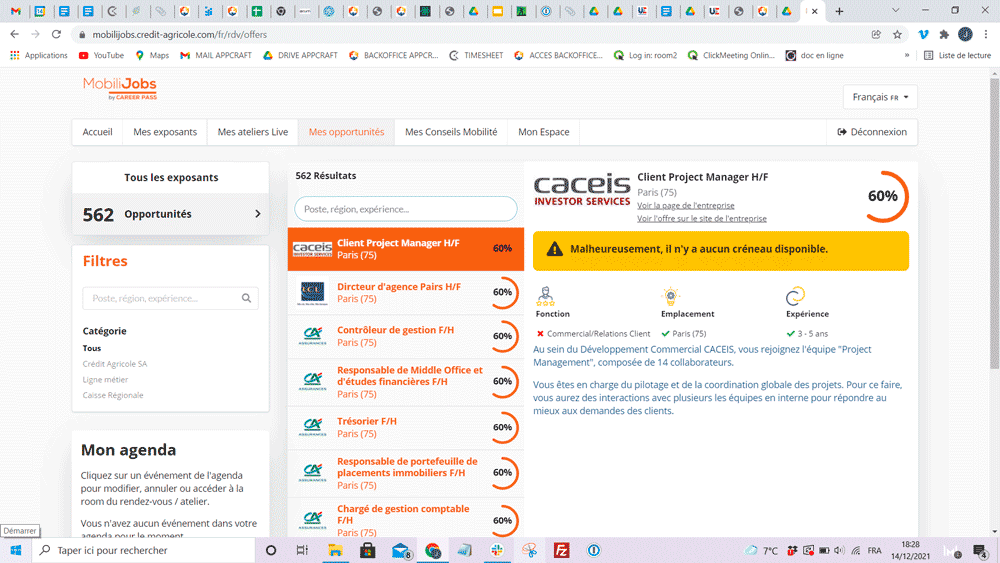Open the Mes Conseils Mobilité tab
Image resolution: width=1000 pixels, height=563 pixels.
click(x=451, y=132)
